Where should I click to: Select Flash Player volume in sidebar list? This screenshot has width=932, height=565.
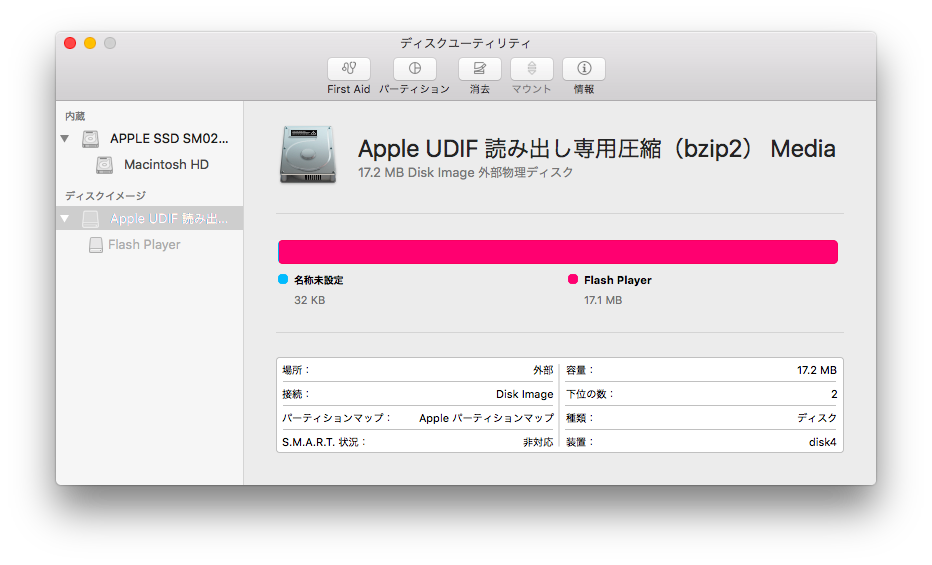pos(144,245)
